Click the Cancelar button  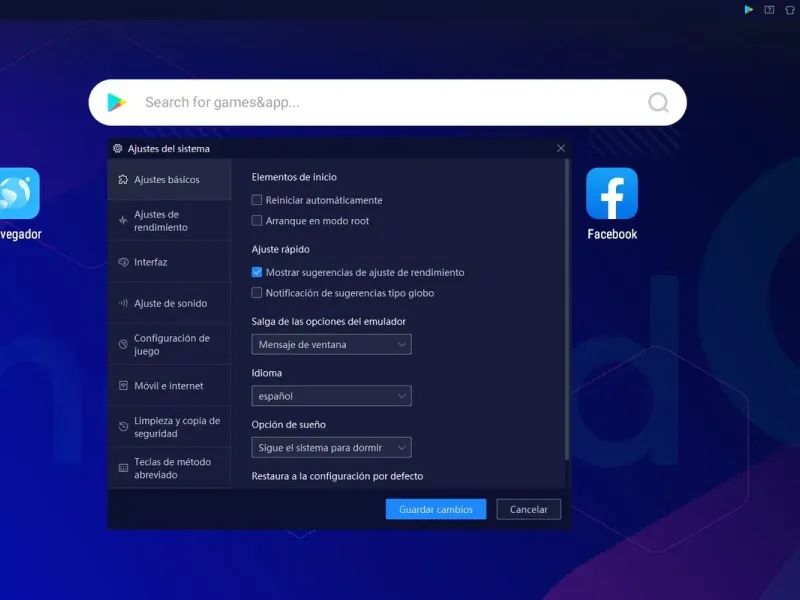tap(529, 509)
